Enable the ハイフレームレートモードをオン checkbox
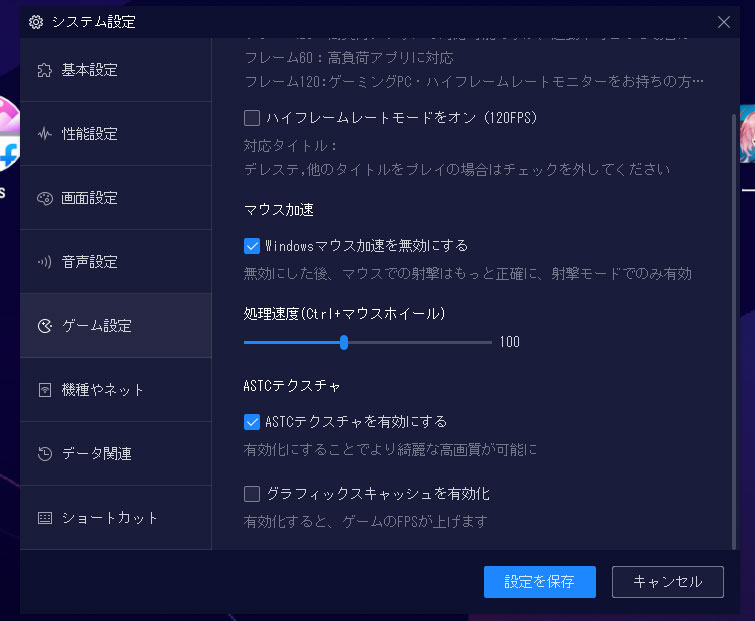This screenshot has width=755, height=621. 252,118
